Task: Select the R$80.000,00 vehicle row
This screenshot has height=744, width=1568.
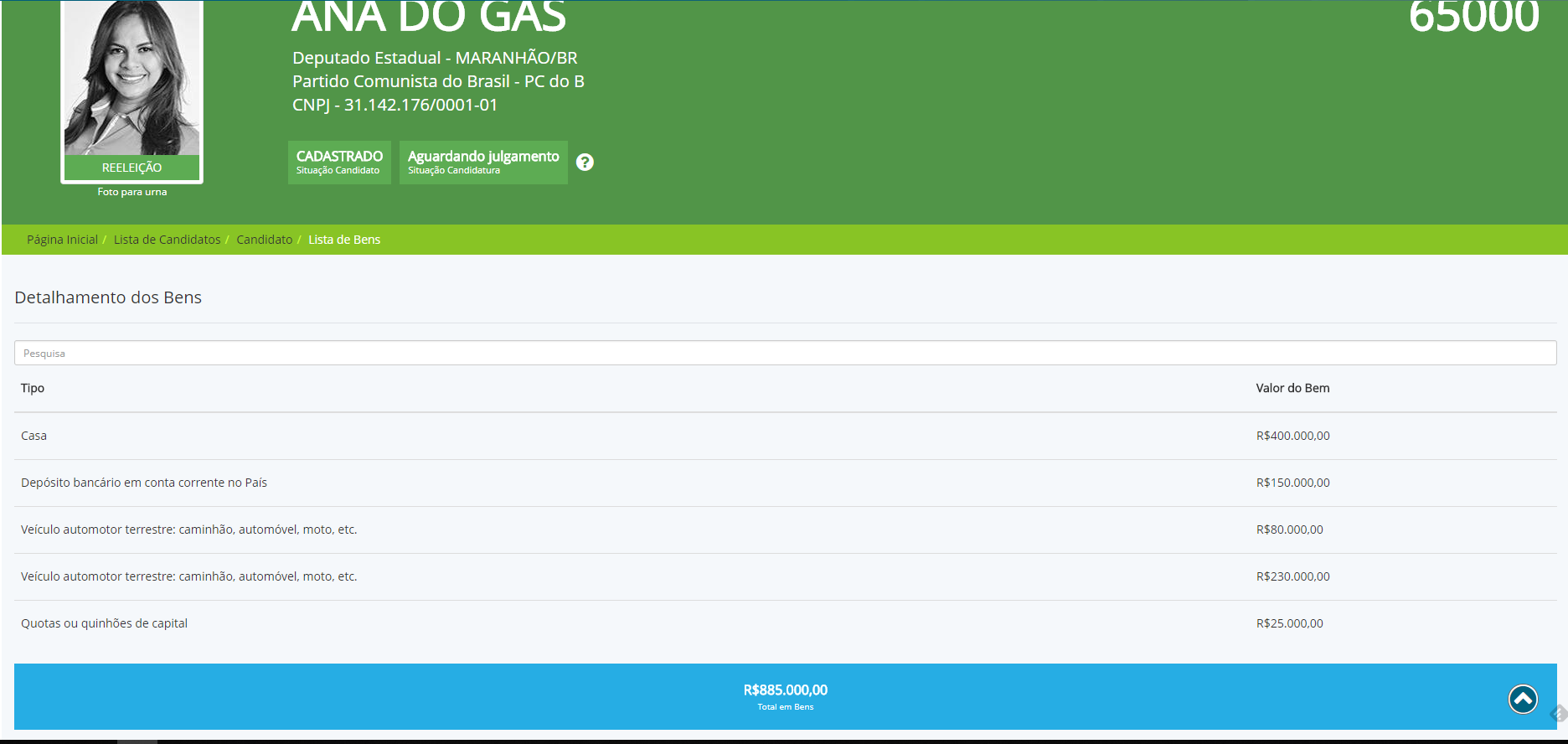Action: click(785, 530)
